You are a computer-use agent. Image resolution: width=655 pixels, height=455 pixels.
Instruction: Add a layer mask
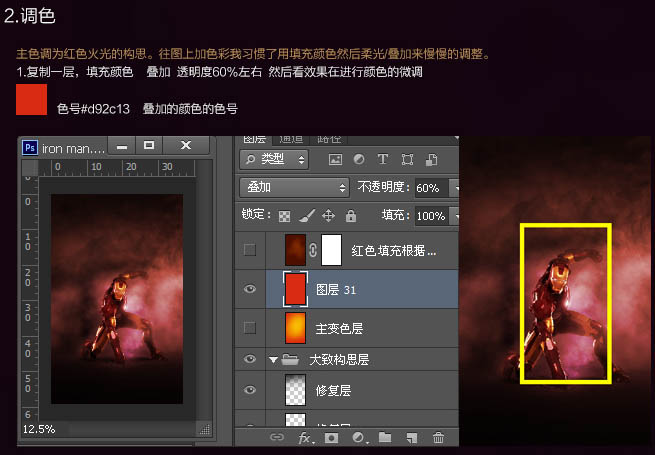click(332, 437)
